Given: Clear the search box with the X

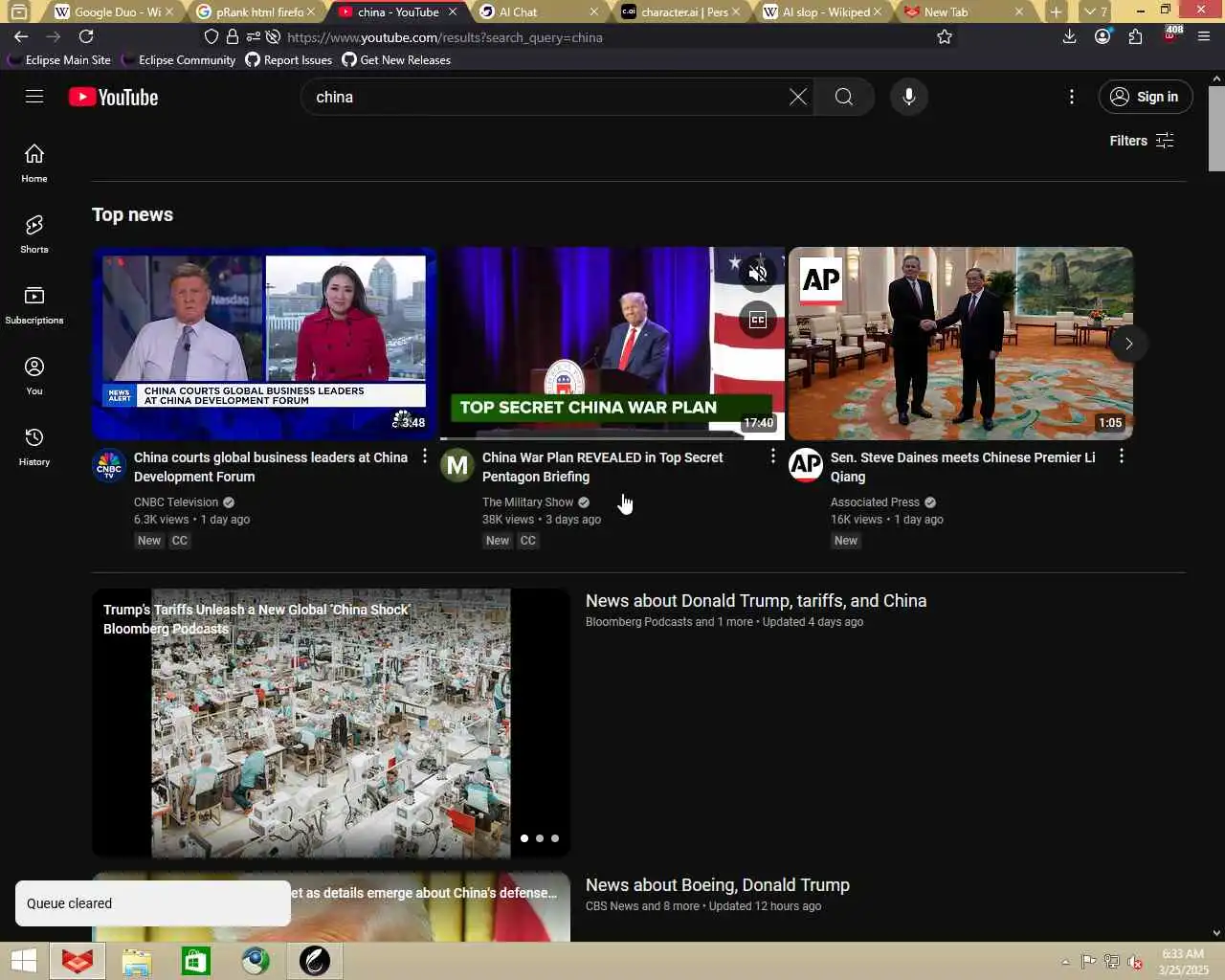Looking at the screenshot, I should 797,97.
